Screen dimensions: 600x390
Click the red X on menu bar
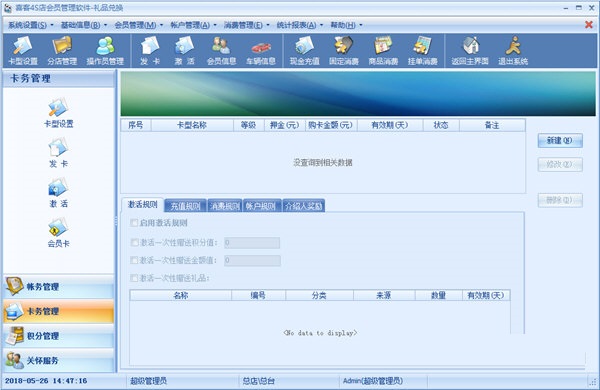pyautogui.click(x=589, y=25)
